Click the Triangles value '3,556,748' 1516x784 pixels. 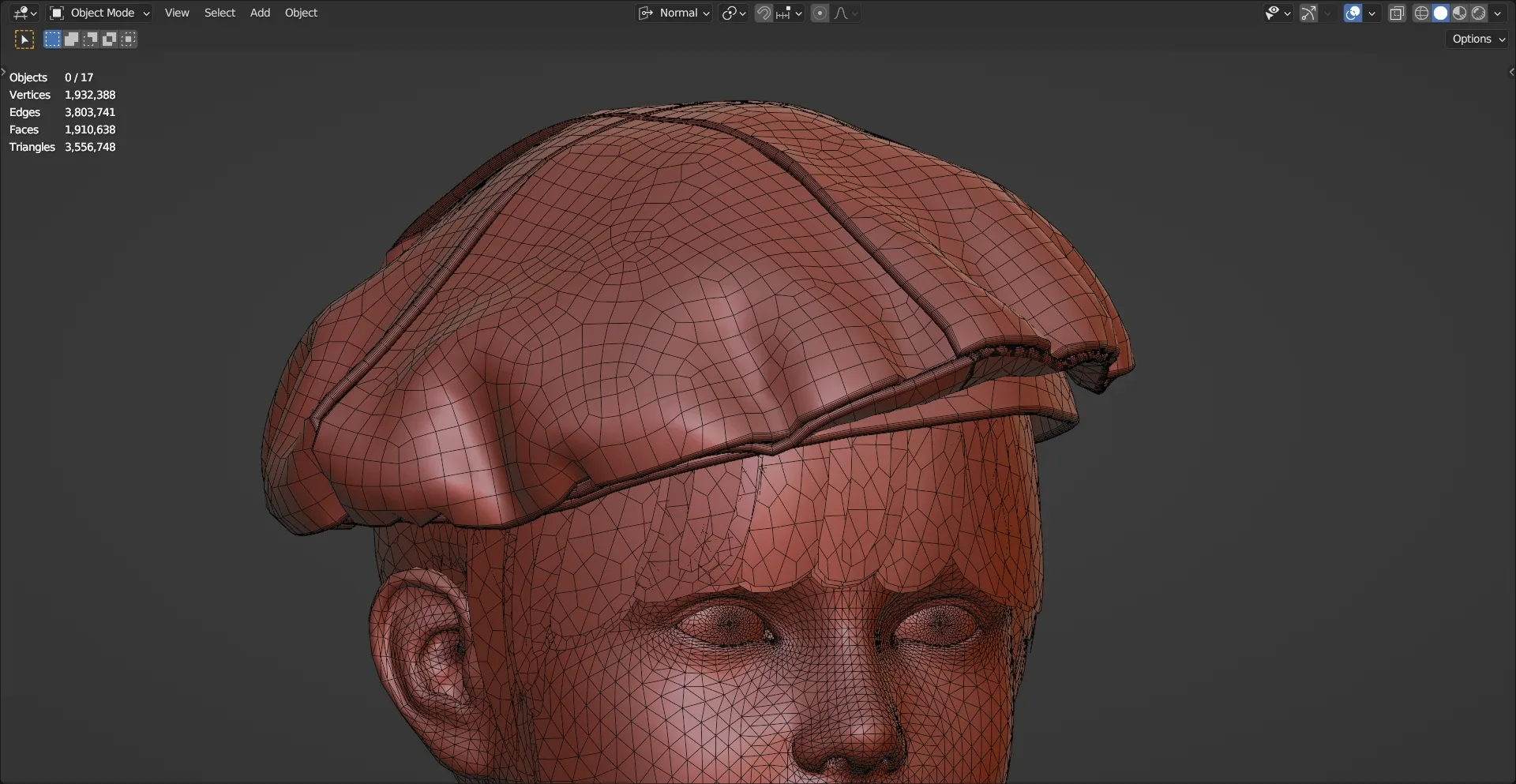90,147
